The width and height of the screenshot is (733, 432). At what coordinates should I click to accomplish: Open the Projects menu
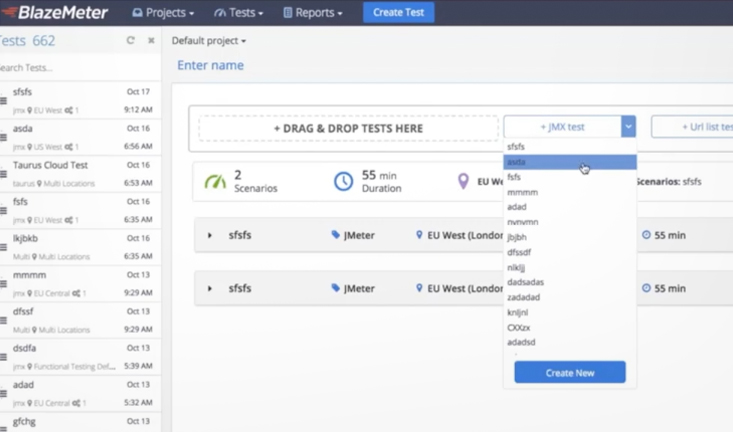163,13
